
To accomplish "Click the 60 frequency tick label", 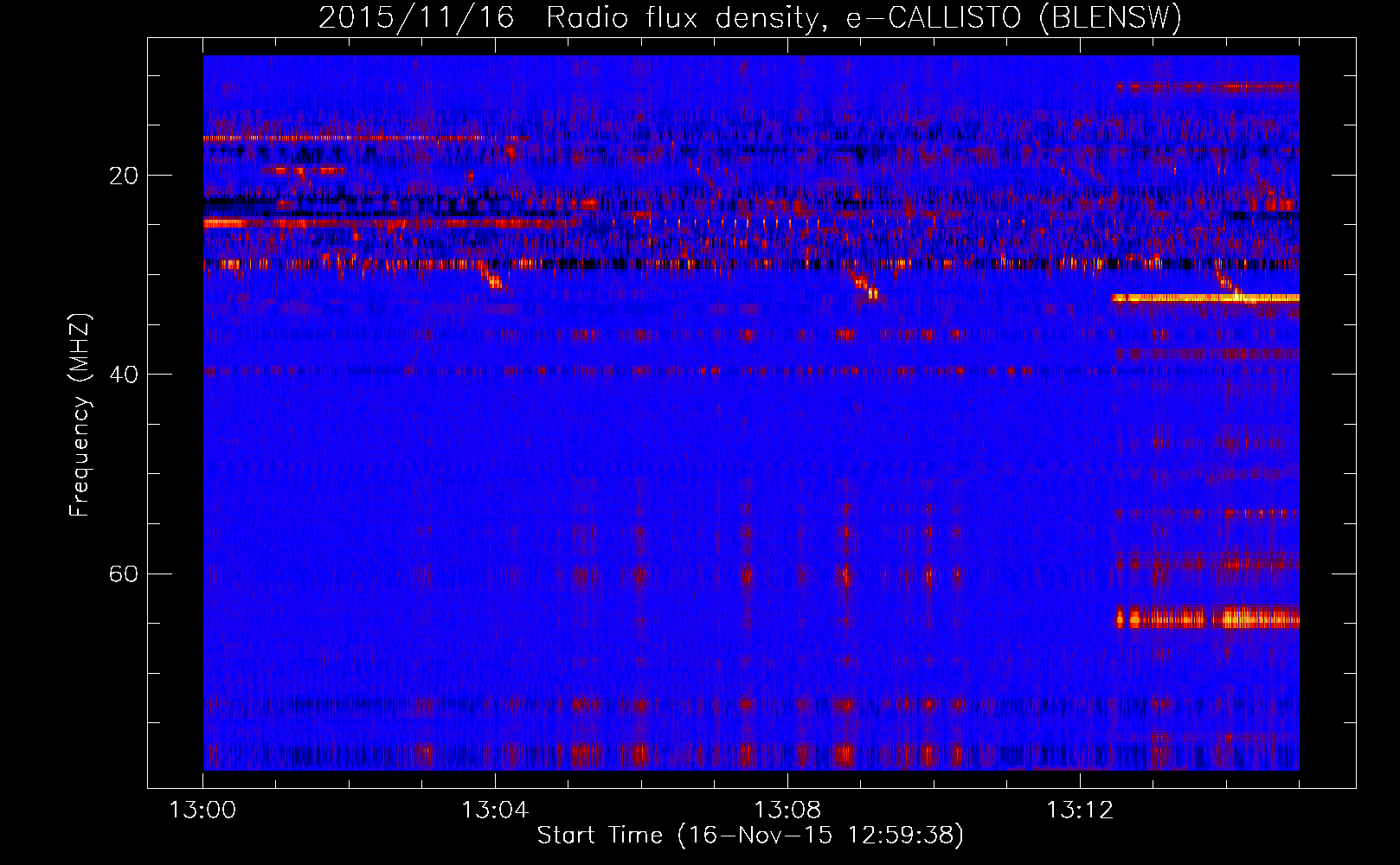I will click(x=124, y=573).
